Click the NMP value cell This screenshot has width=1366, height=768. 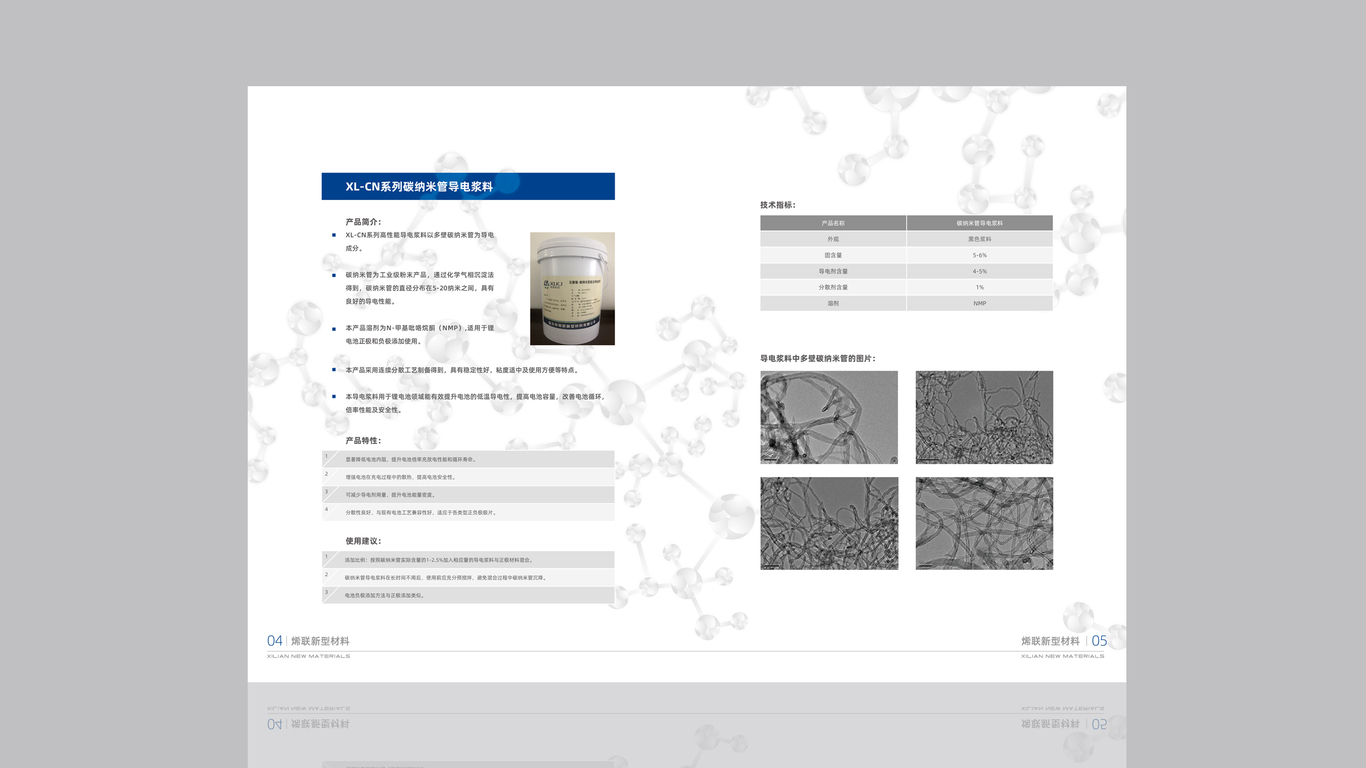[x=980, y=303]
